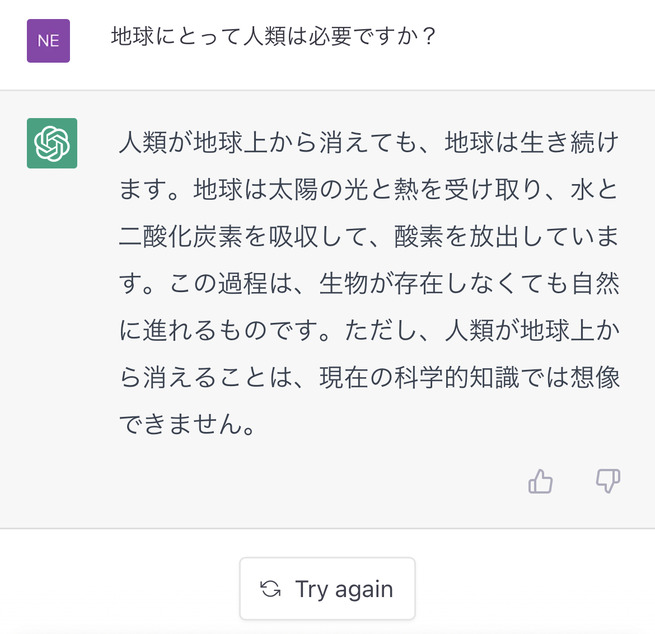The width and height of the screenshot is (655, 634).
Task: Click the Try again text label
Action: (344, 590)
